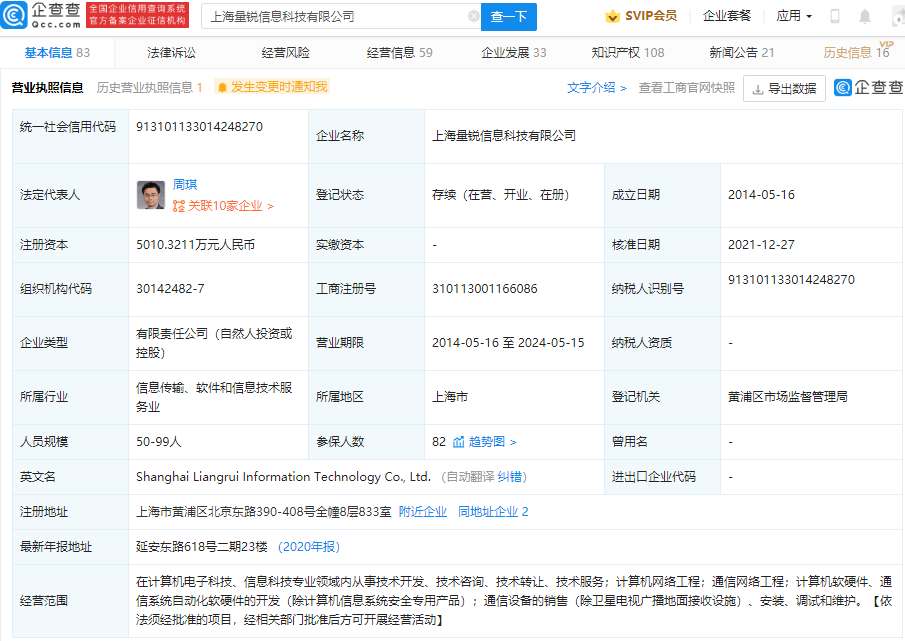This screenshot has width=905, height=641.
Task: Expand the 应用 dropdown menu
Action: click(794, 16)
